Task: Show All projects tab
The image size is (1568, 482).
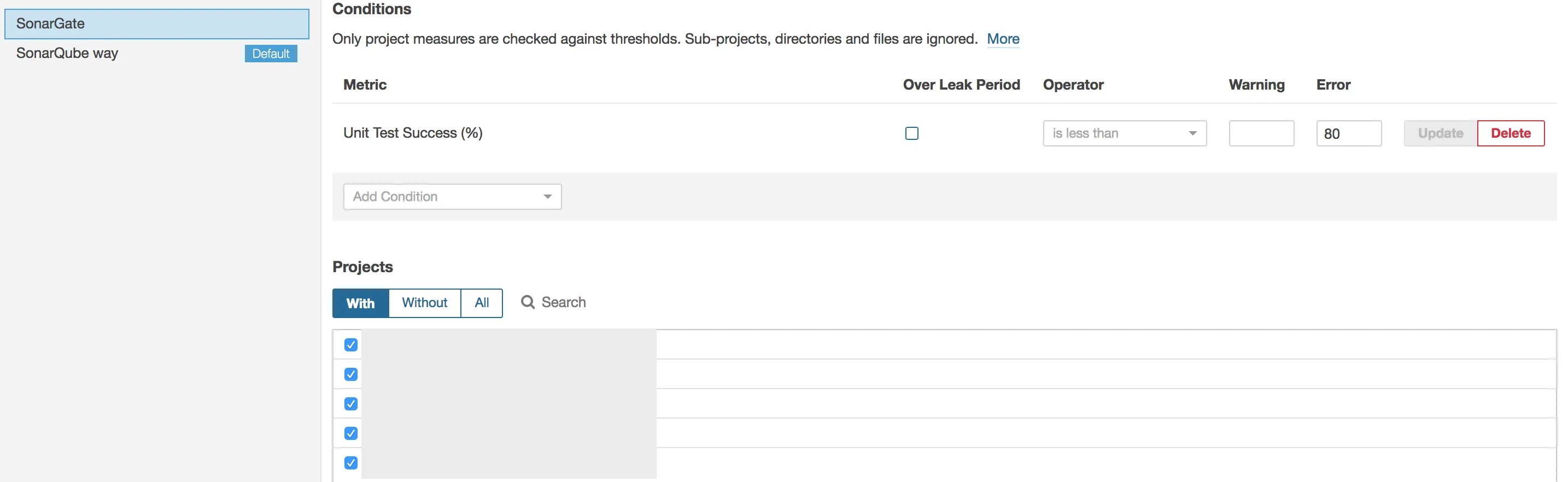Action: point(482,303)
